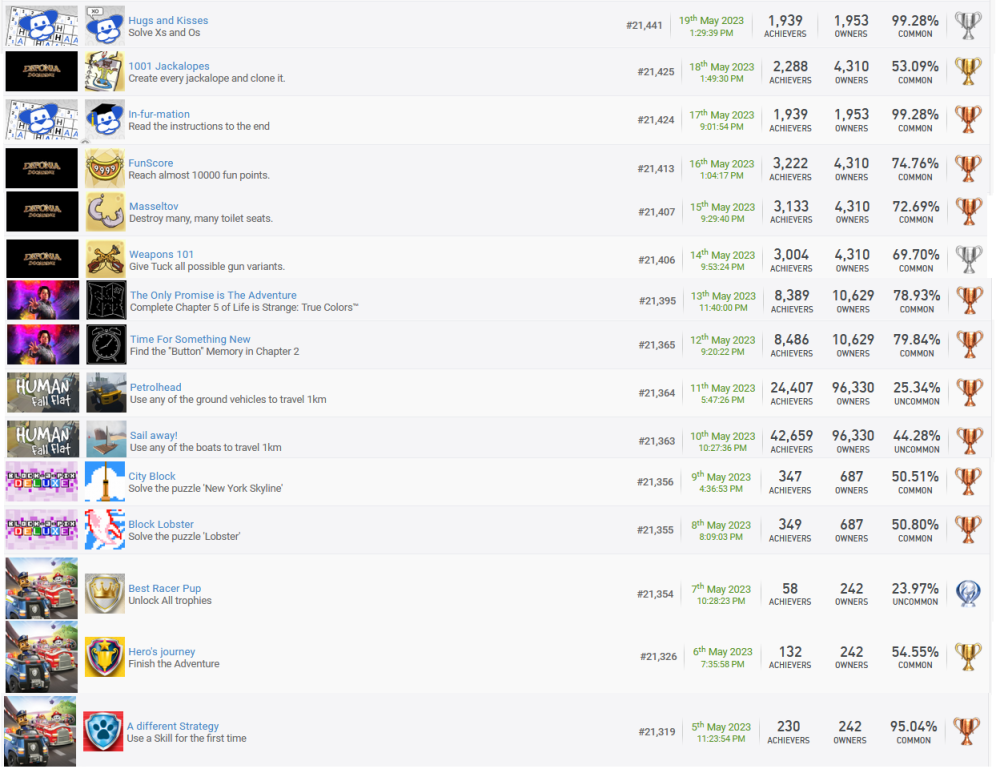Click the gold trophy cup in Hero's journey row

(968, 657)
